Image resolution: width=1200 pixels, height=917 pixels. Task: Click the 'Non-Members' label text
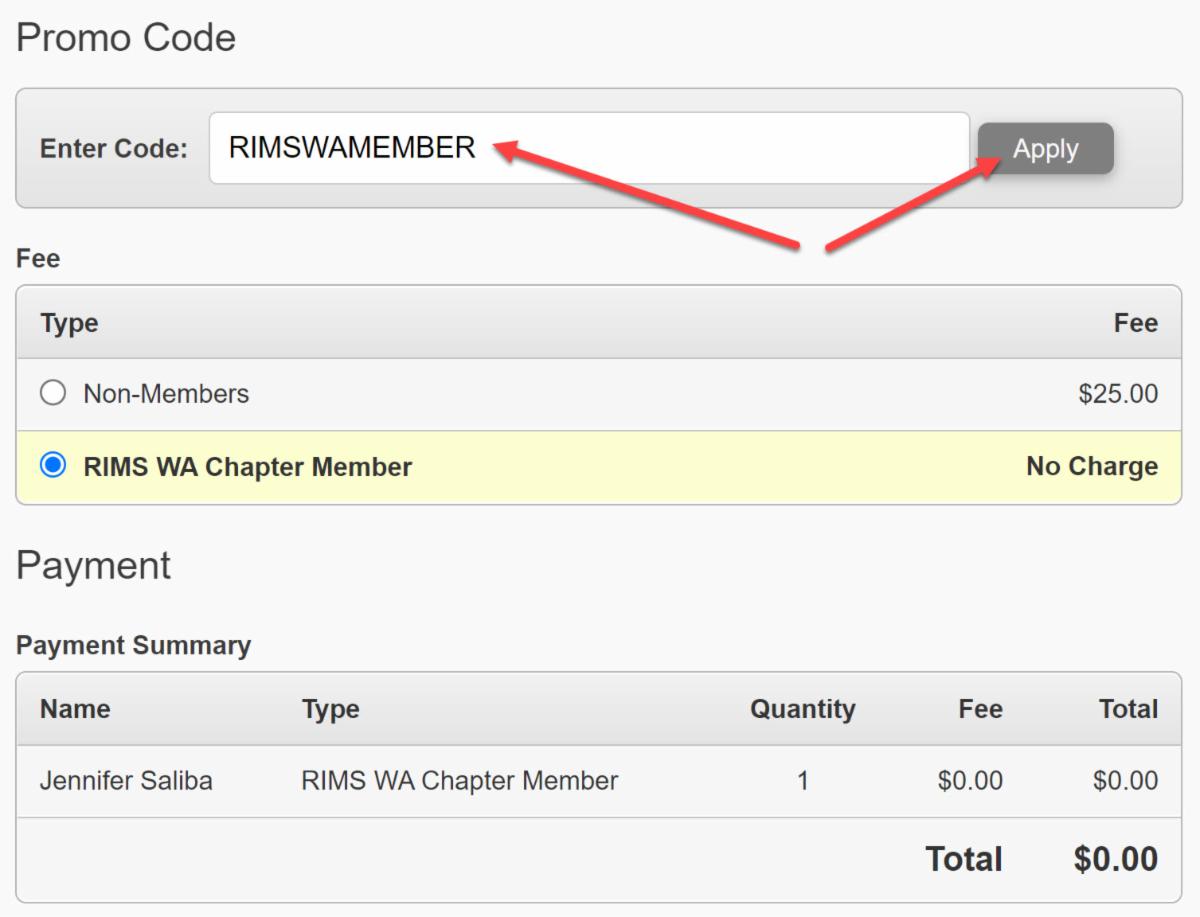(x=166, y=394)
